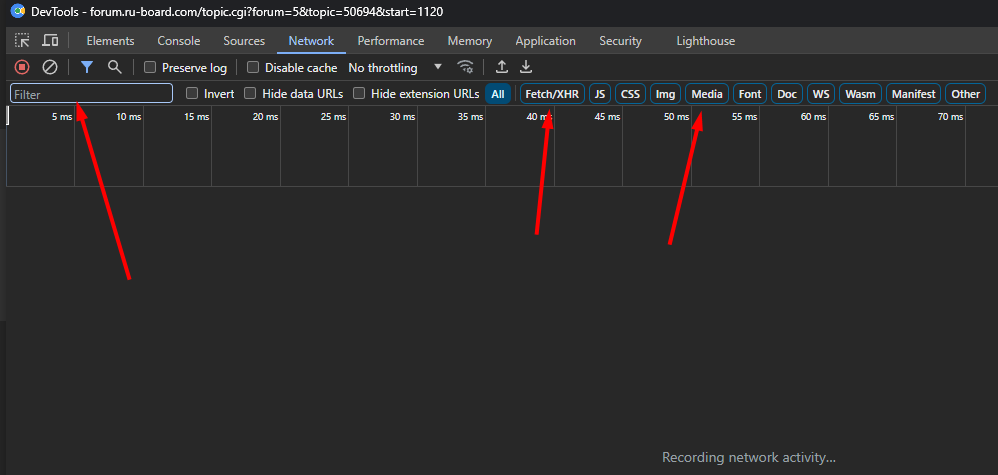Click the Recording network activity text

pyautogui.click(x=748, y=457)
